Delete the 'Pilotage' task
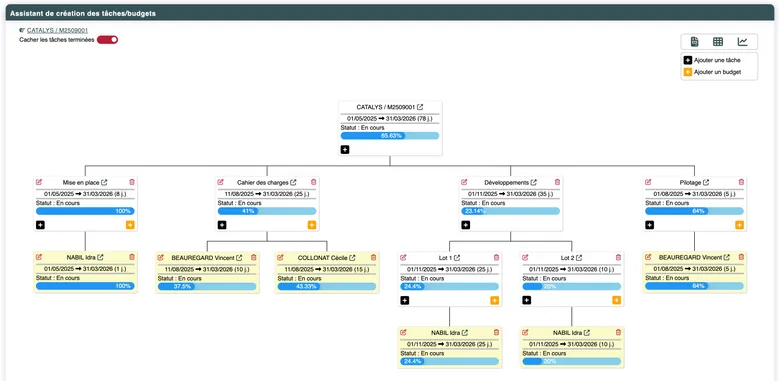The height and width of the screenshot is (381, 780). pyautogui.click(x=741, y=182)
